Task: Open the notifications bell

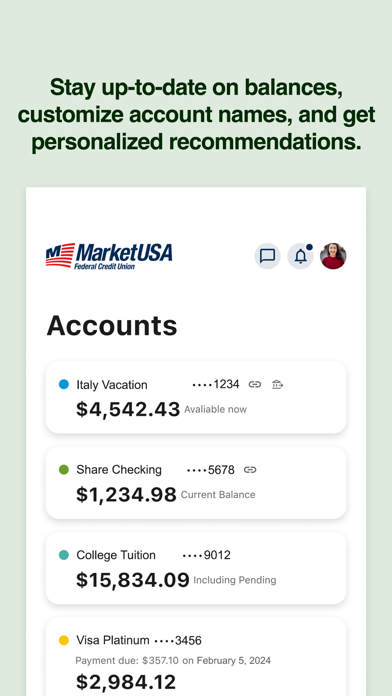Action: coord(301,256)
